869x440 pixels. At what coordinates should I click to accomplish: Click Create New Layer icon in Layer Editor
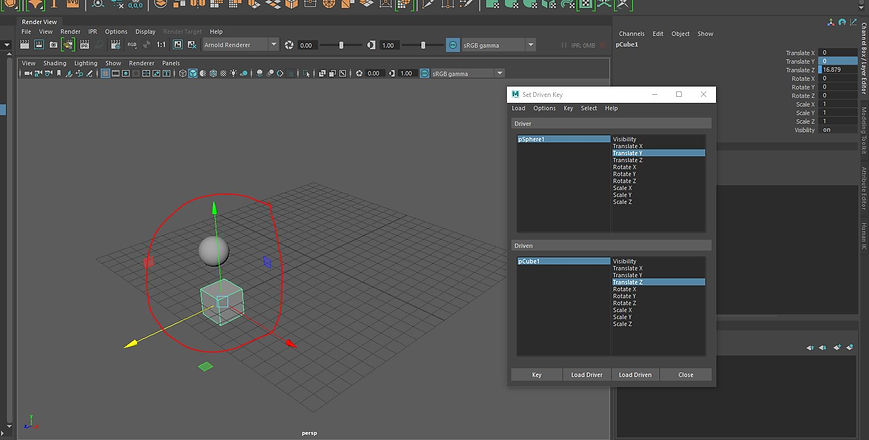coord(836,347)
